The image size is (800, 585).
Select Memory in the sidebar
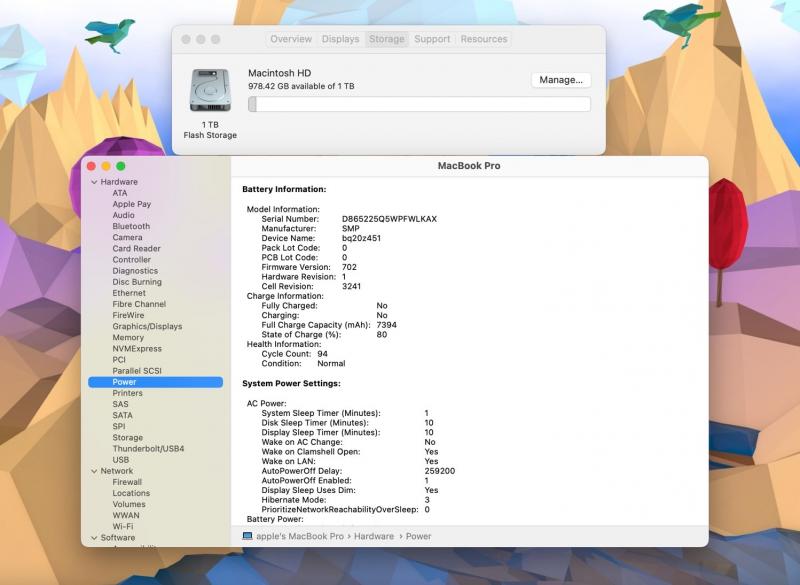tap(128, 338)
